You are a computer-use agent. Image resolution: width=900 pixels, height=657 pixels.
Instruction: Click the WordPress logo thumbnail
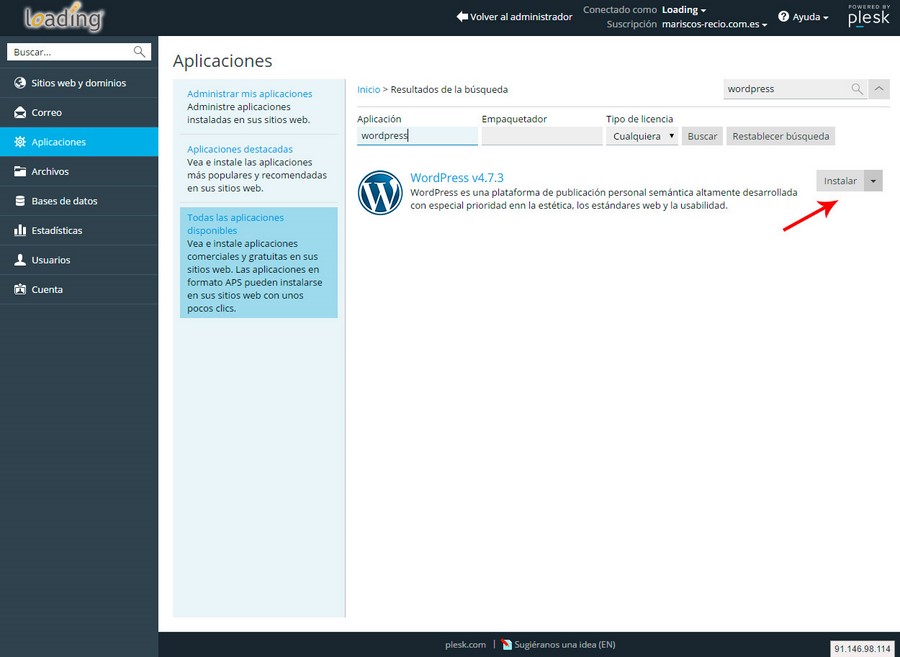click(x=380, y=193)
